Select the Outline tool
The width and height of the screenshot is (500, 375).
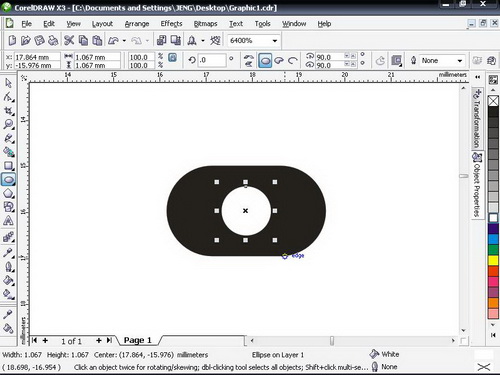click(8, 267)
